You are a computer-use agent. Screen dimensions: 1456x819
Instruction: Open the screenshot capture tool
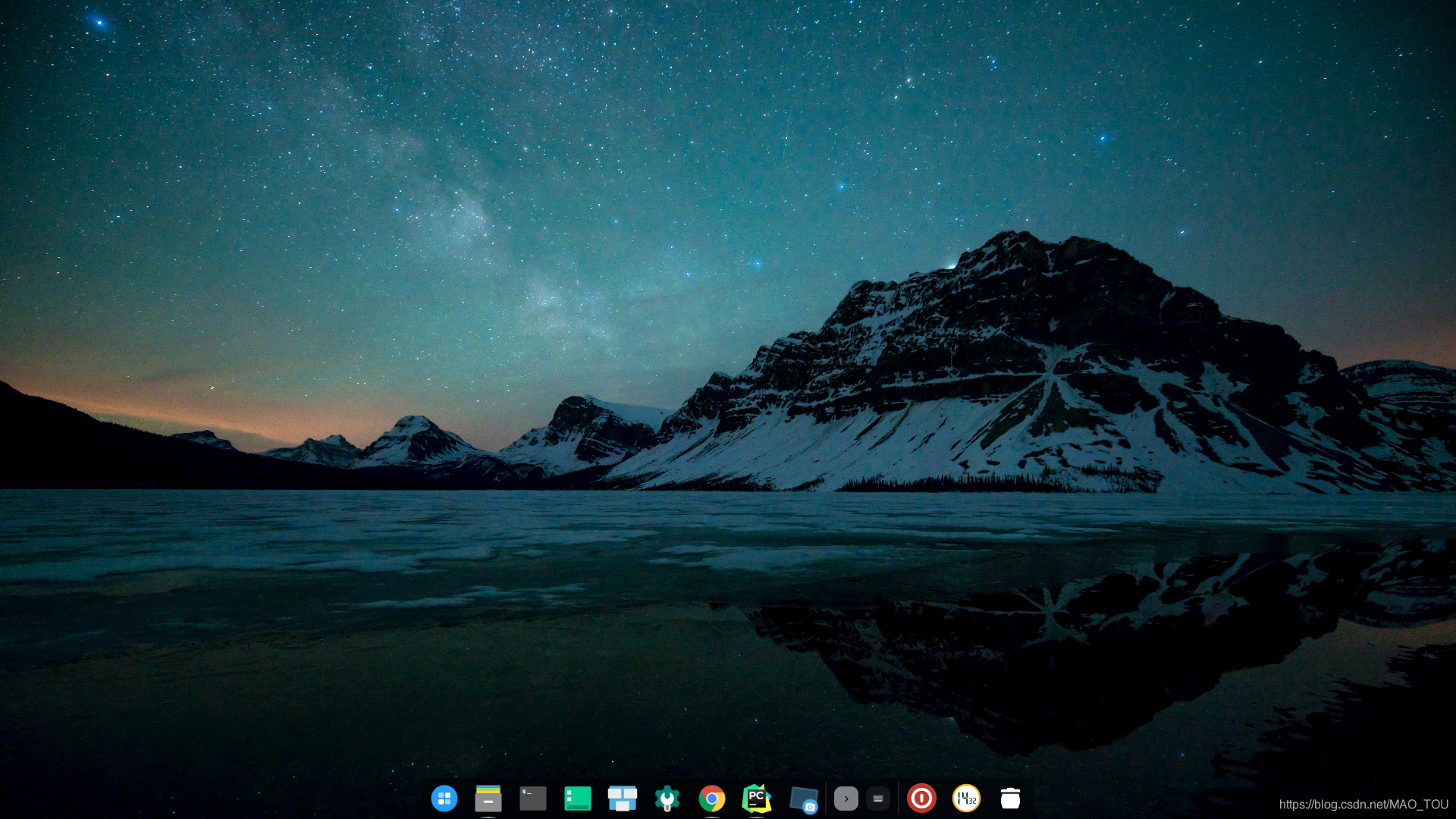pyautogui.click(x=804, y=799)
